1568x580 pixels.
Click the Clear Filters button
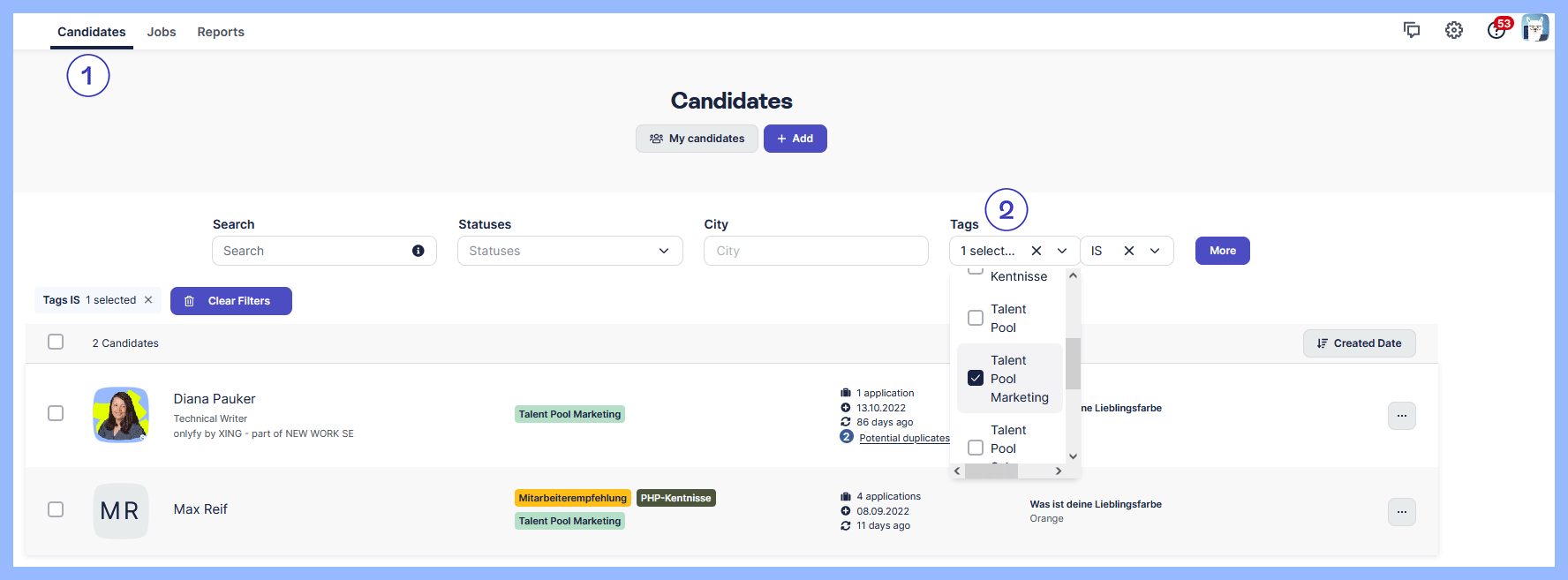coord(230,301)
